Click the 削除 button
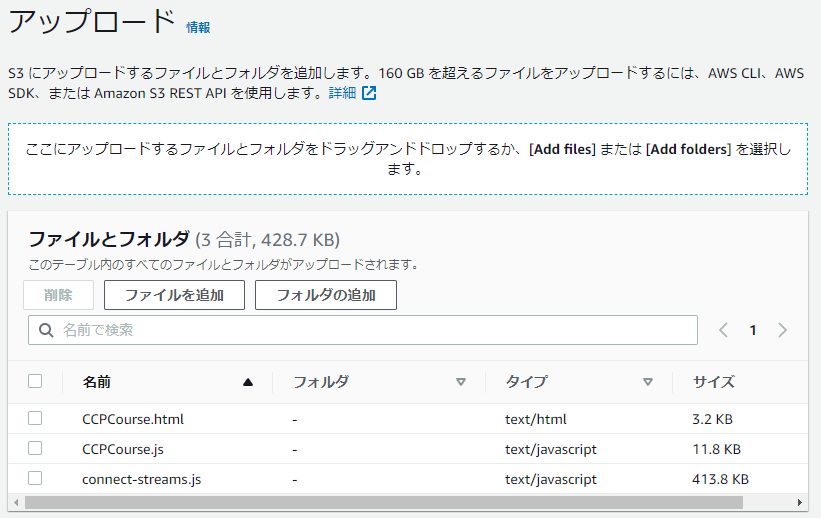821x518 pixels. click(59, 295)
